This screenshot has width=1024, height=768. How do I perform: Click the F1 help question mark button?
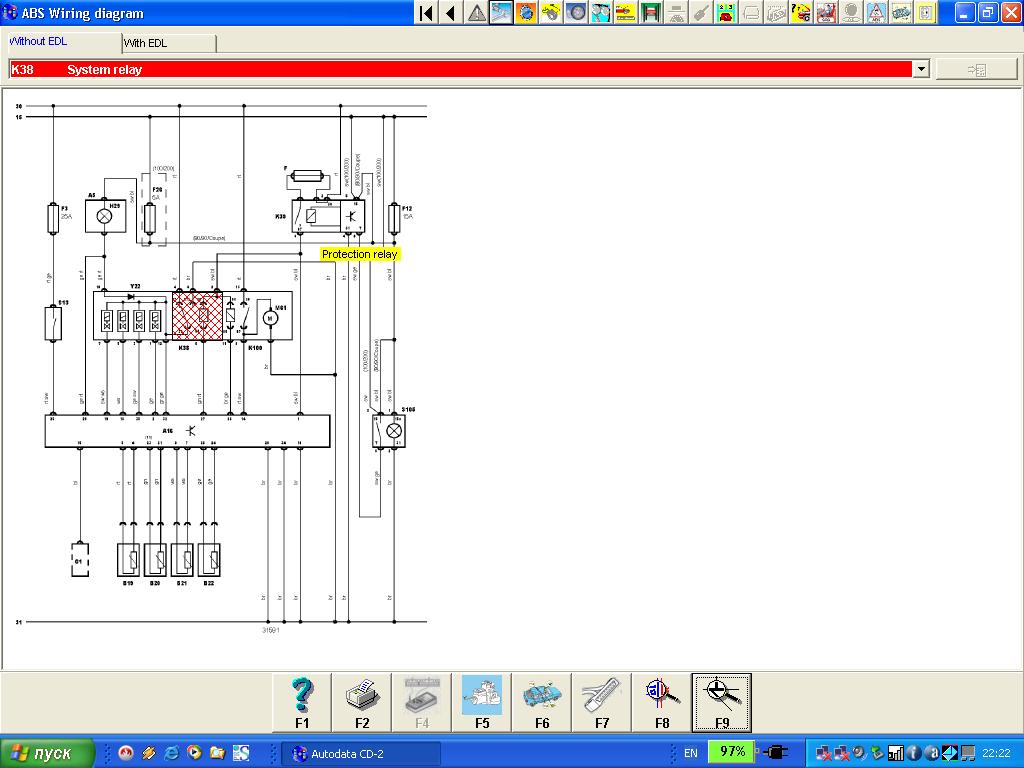coord(302,702)
